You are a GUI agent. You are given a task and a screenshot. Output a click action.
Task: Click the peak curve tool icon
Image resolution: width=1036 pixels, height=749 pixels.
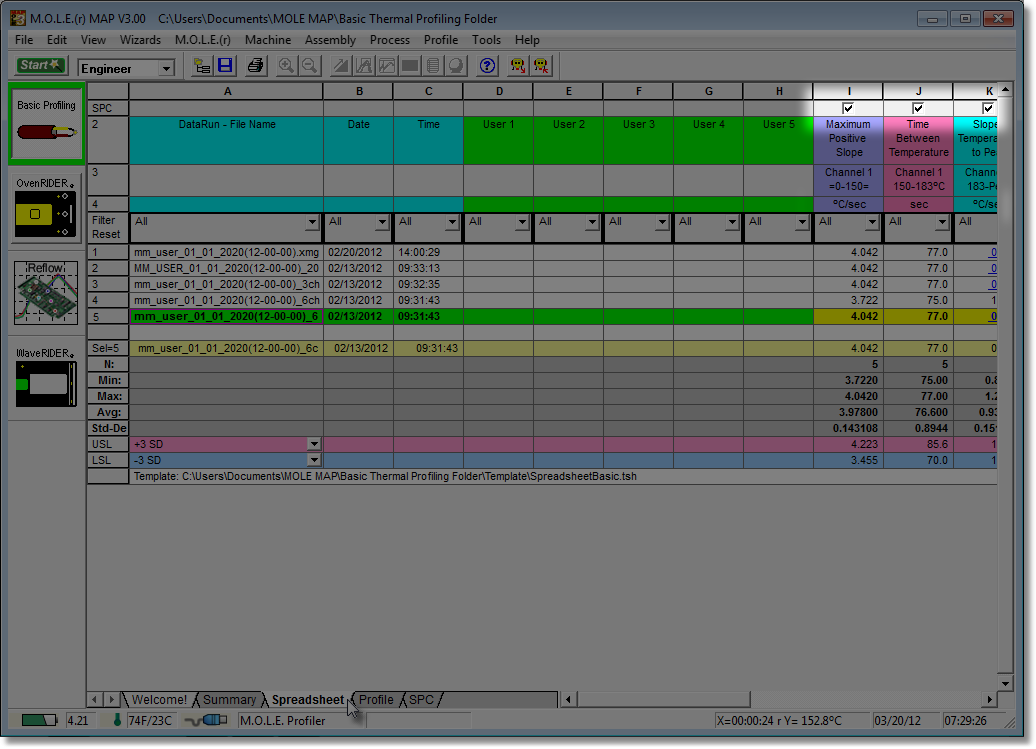(x=364, y=65)
